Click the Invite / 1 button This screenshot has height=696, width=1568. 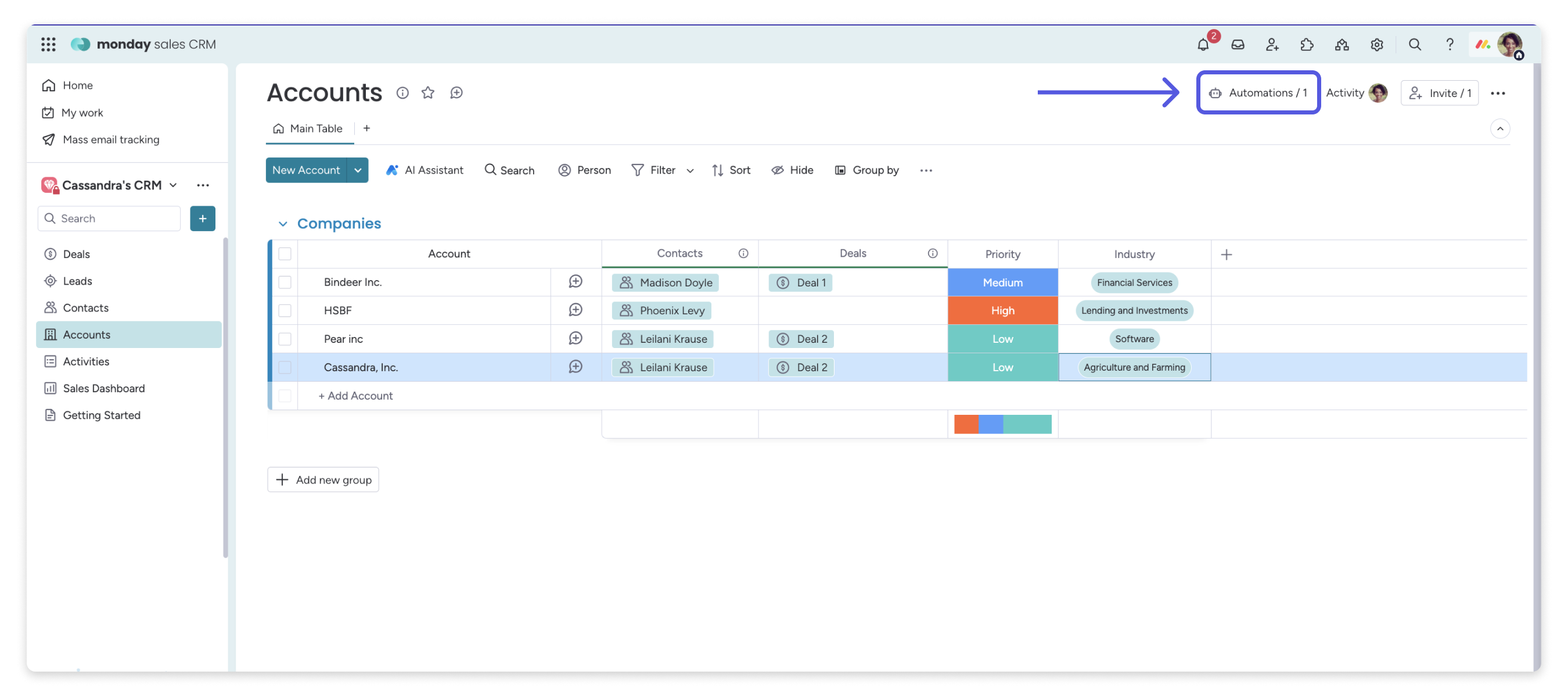(1439, 93)
